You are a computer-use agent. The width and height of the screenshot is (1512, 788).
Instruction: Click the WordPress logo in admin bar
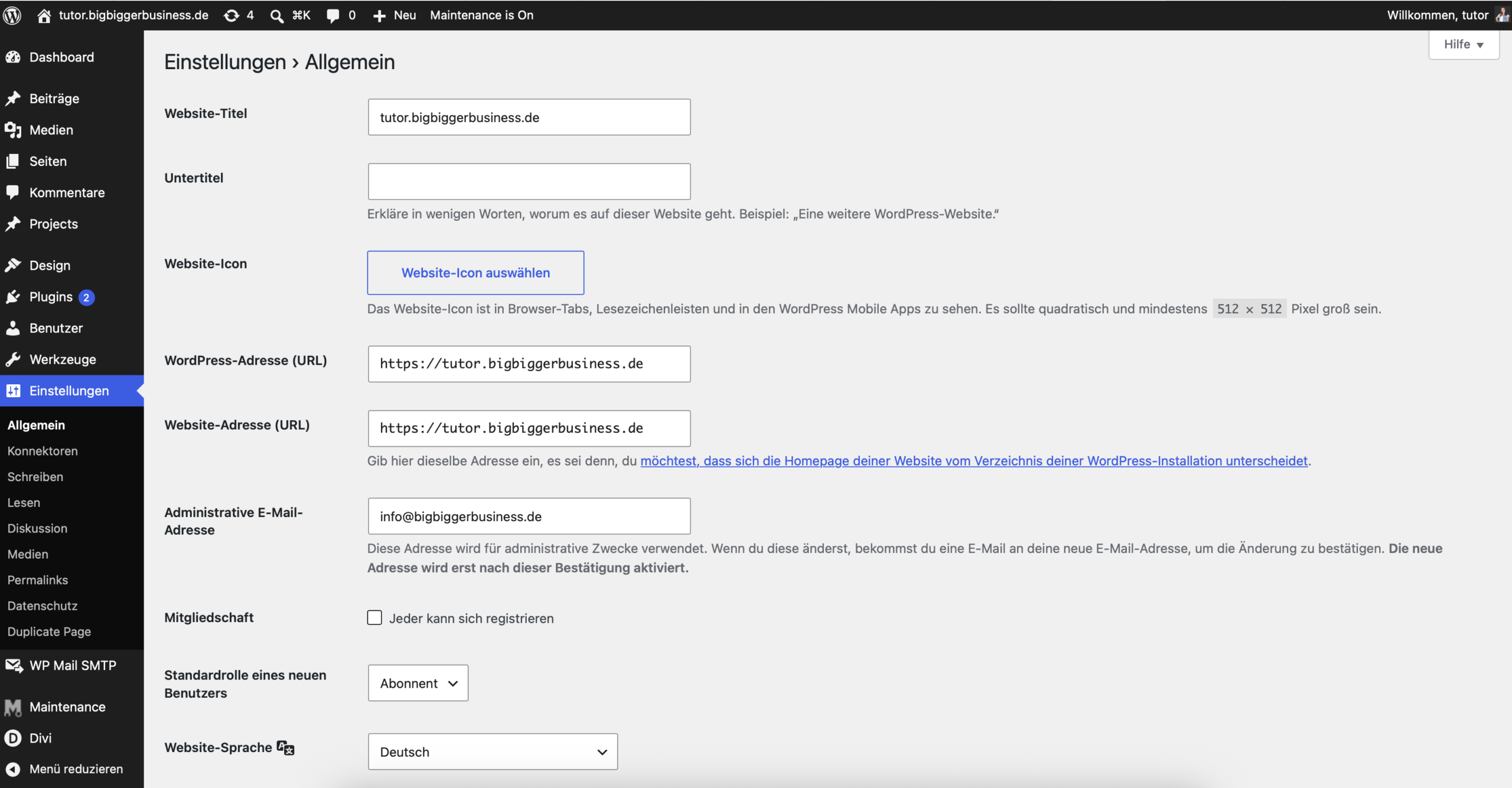click(x=12, y=15)
